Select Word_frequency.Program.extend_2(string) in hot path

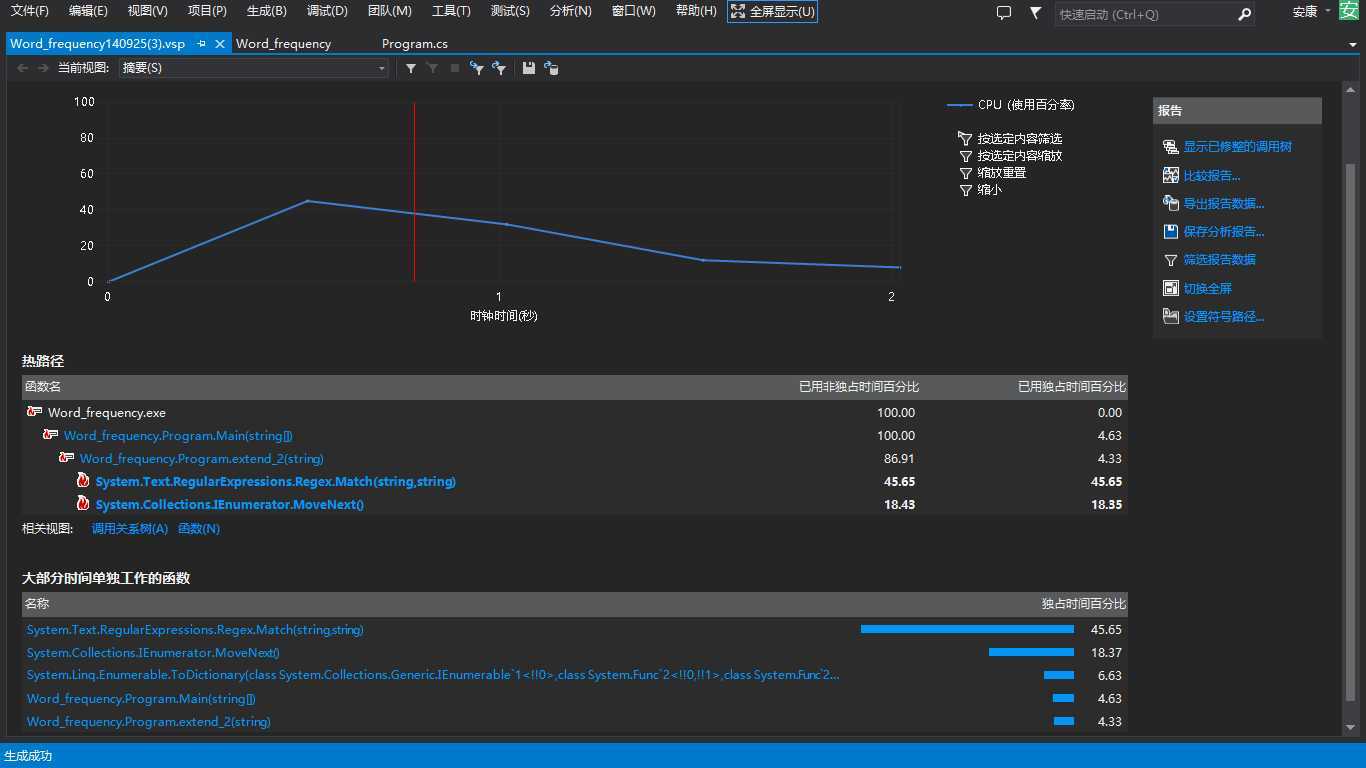[201, 458]
